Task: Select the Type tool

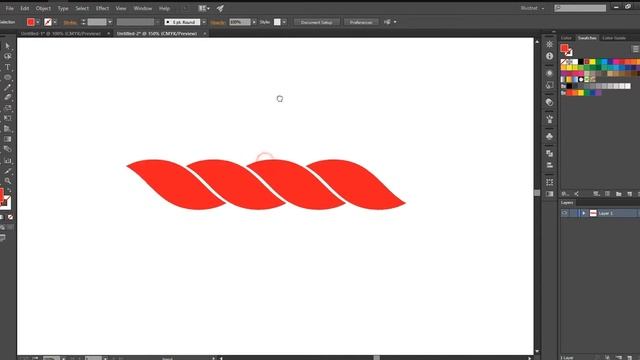Action: pyautogui.click(x=7, y=67)
